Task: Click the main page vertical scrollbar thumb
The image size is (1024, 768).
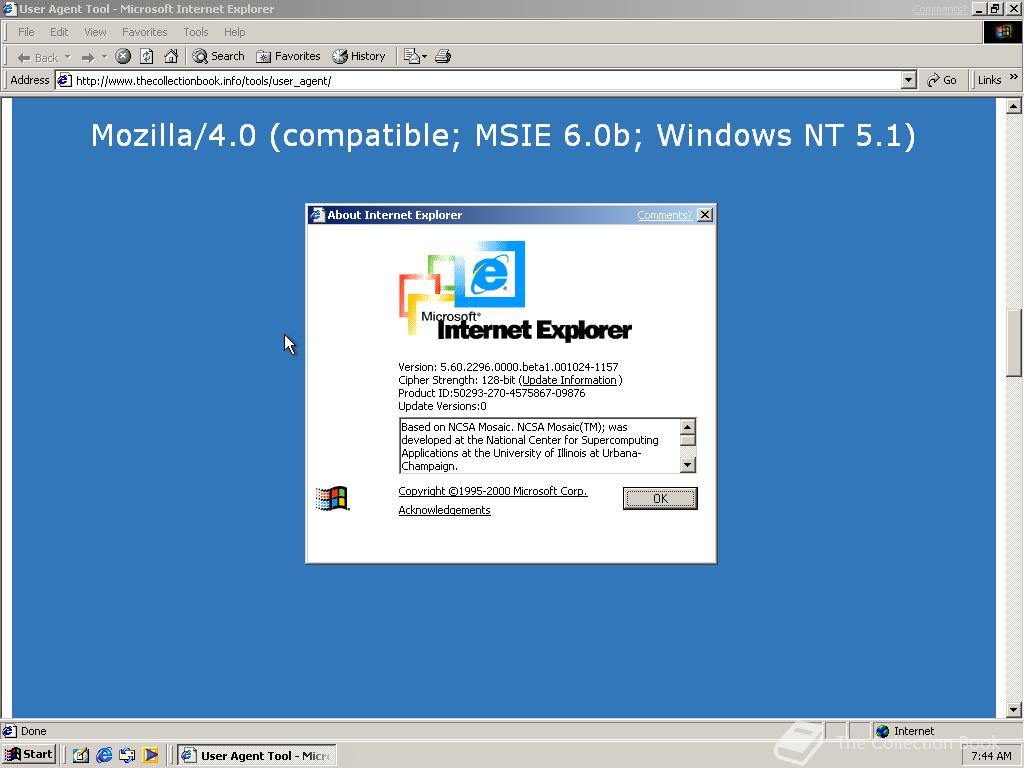Action: (1014, 343)
